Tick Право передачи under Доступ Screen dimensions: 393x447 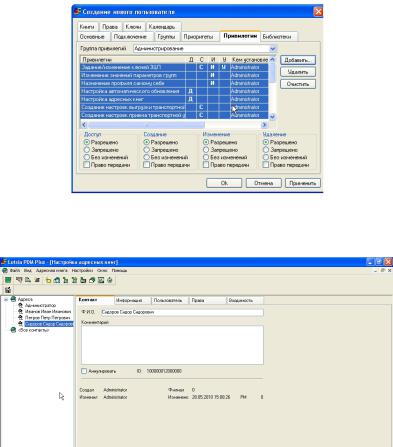87,165
